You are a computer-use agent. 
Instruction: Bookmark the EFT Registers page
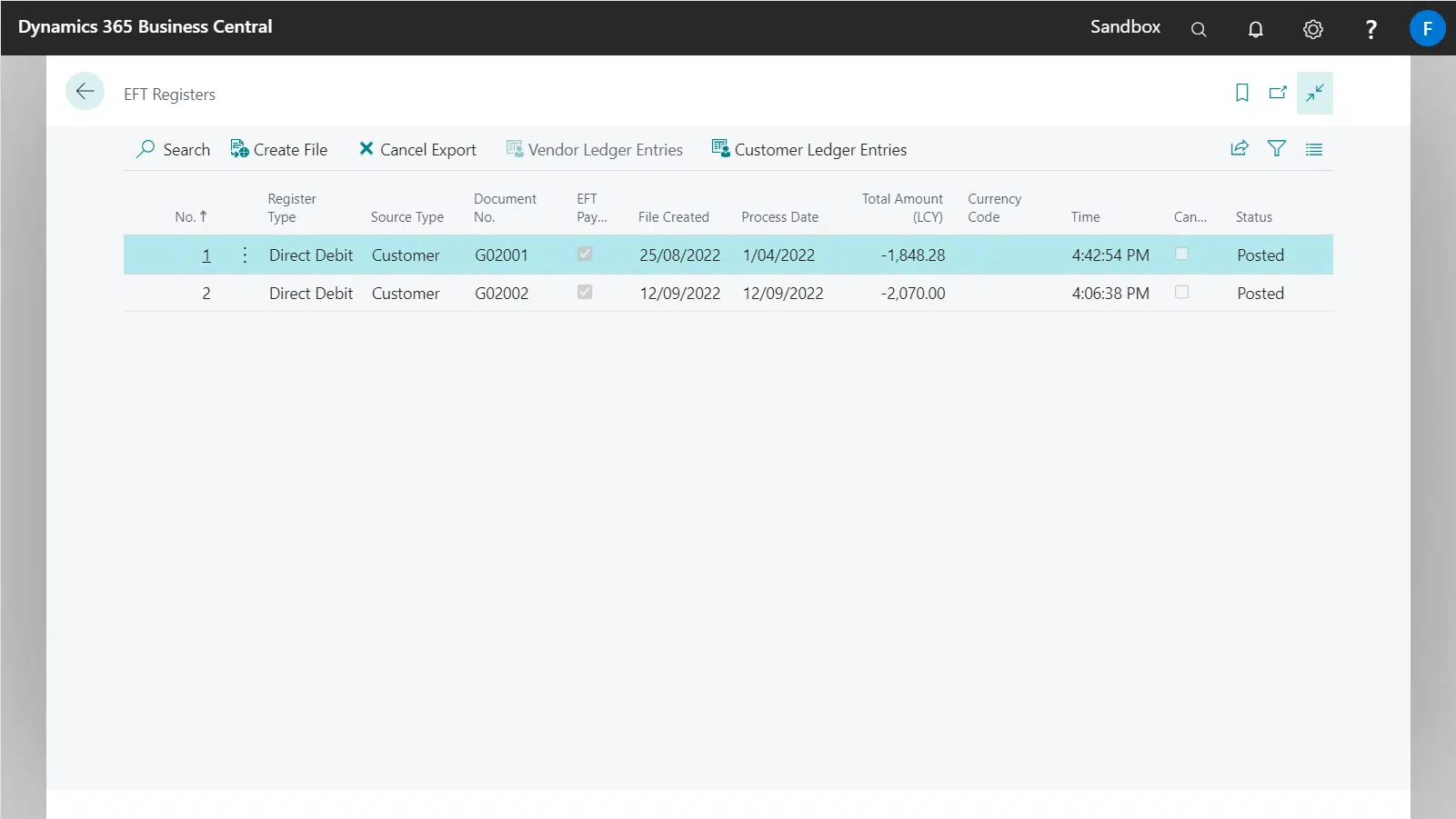point(1241,93)
